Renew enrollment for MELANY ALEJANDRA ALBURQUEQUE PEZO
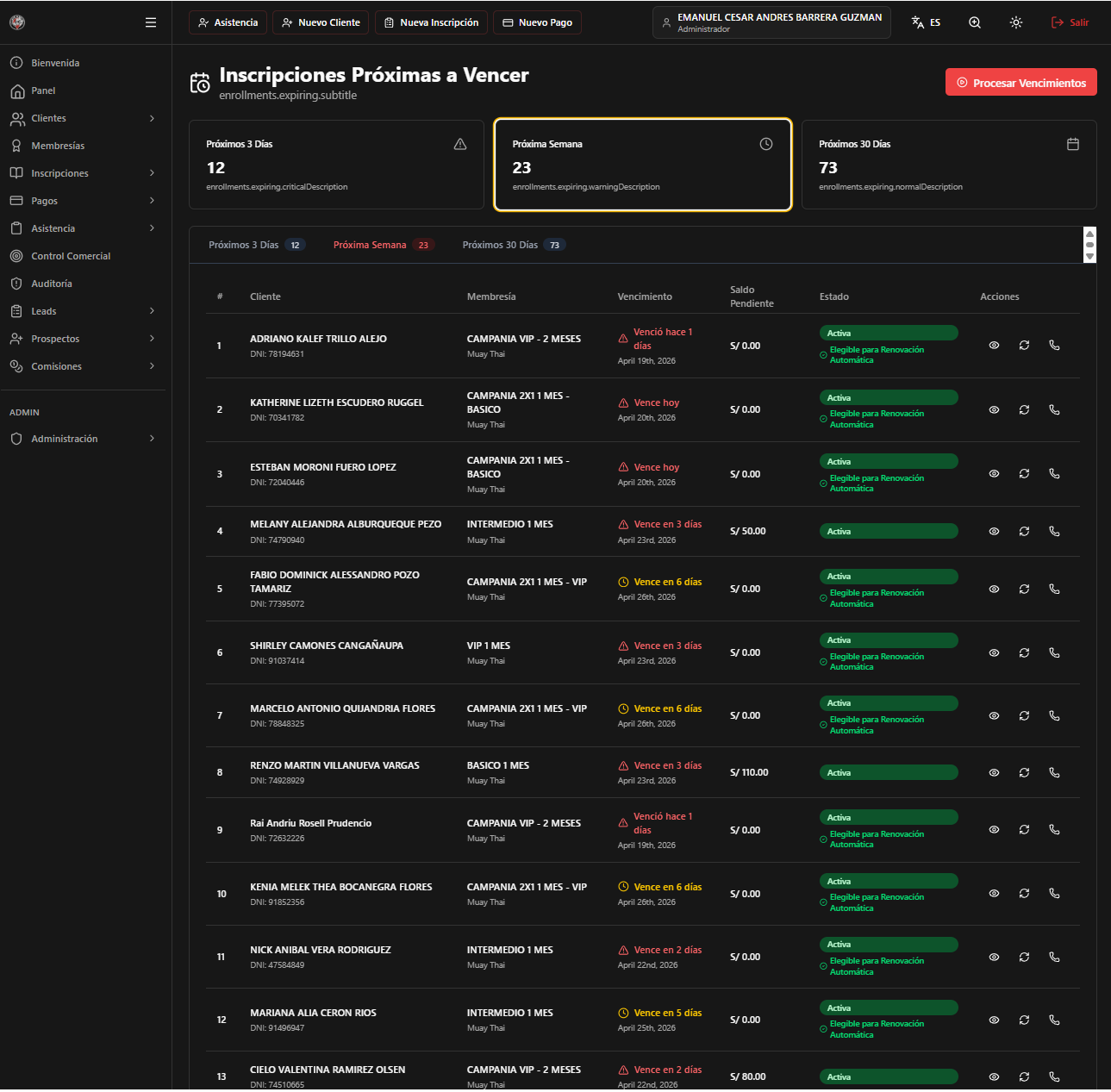Screen dimensions: 1111x1092 tap(1024, 531)
